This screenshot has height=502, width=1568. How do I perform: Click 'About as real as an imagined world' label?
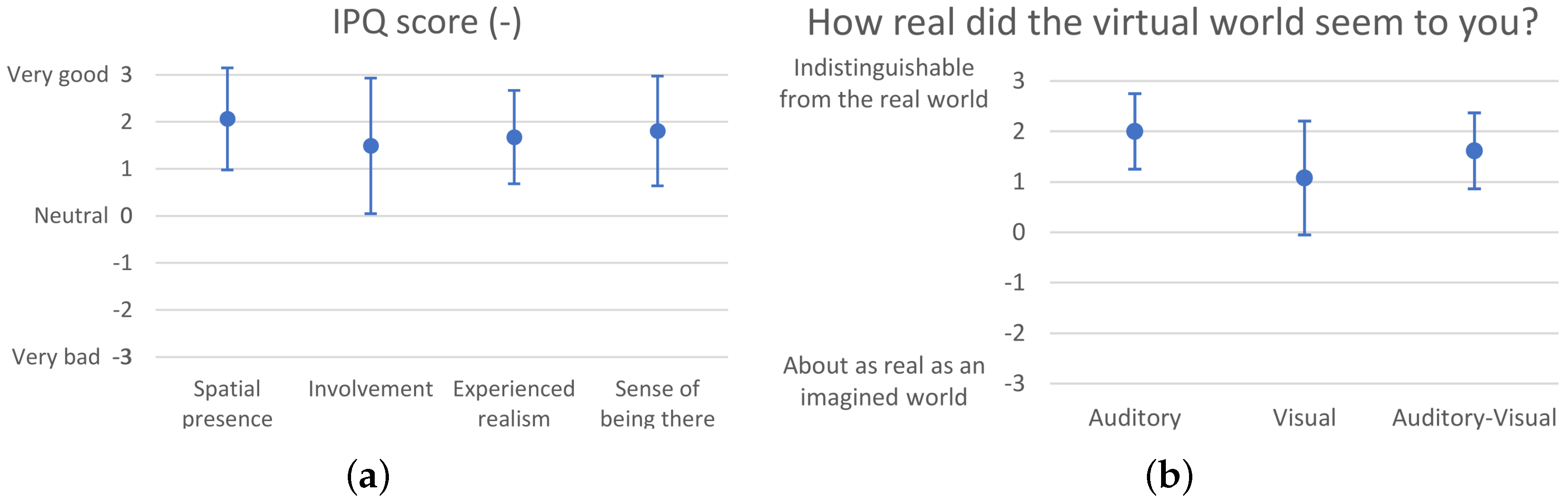point(883,381)
